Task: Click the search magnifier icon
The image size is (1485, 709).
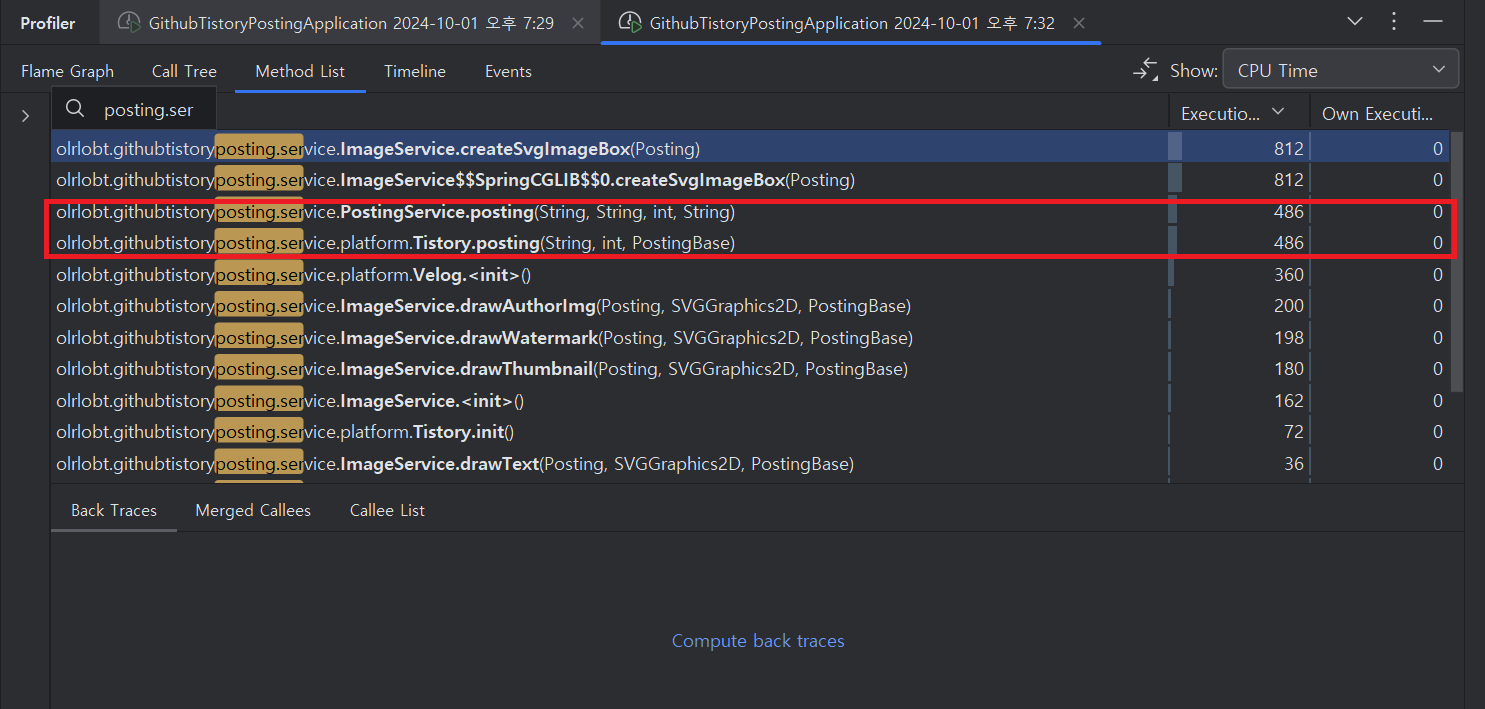Action: 75,109
